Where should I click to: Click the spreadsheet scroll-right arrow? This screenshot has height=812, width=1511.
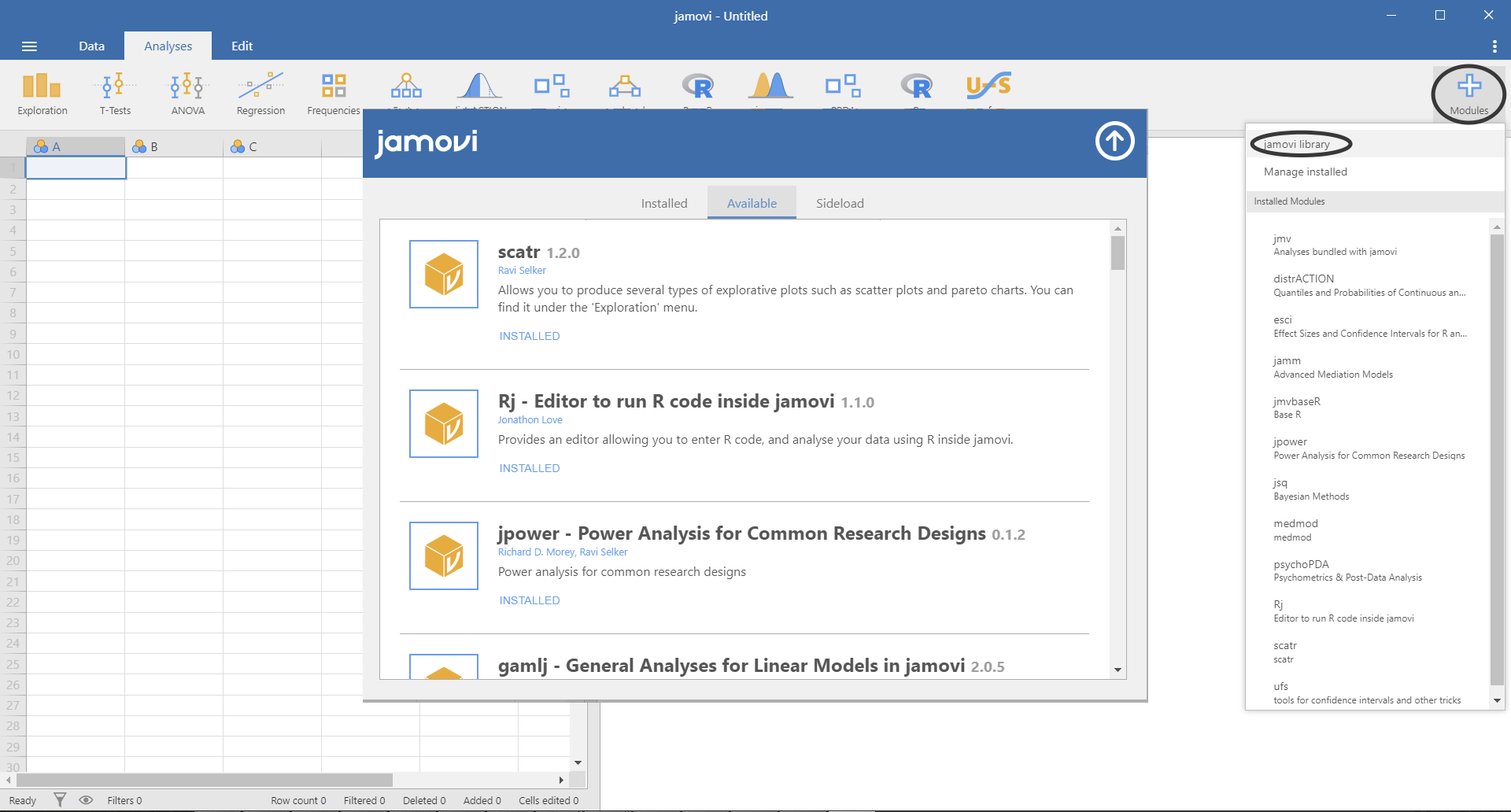tap(561, 780)
